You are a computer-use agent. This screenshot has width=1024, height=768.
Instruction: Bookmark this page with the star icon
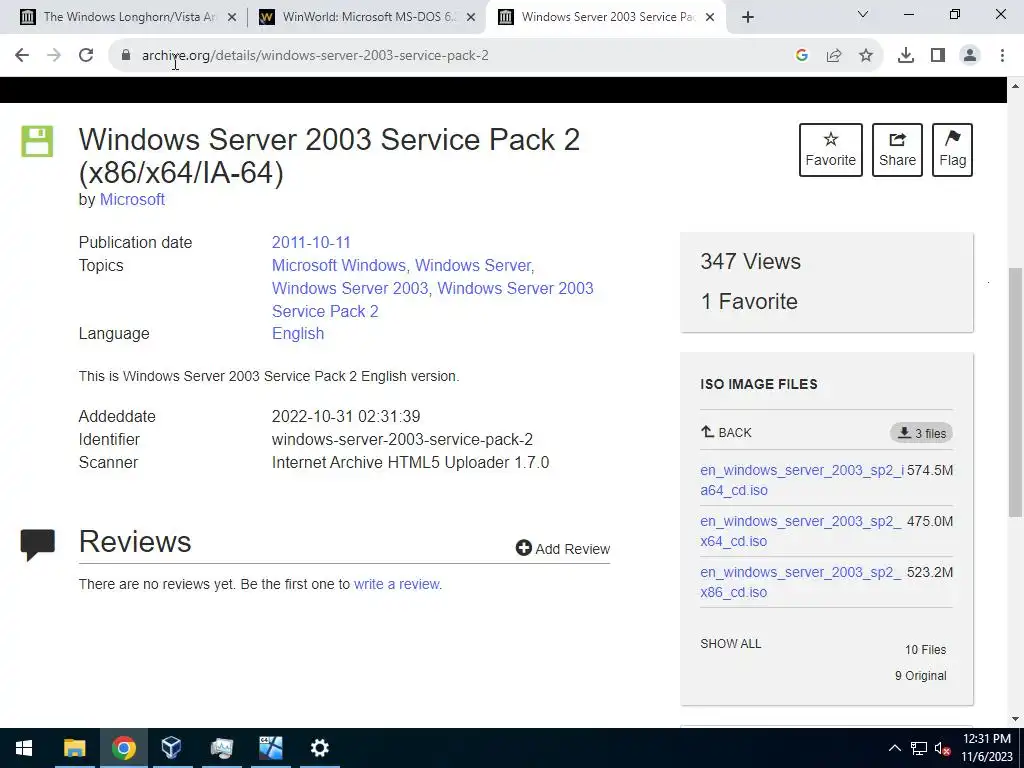(x=866, y=56)
